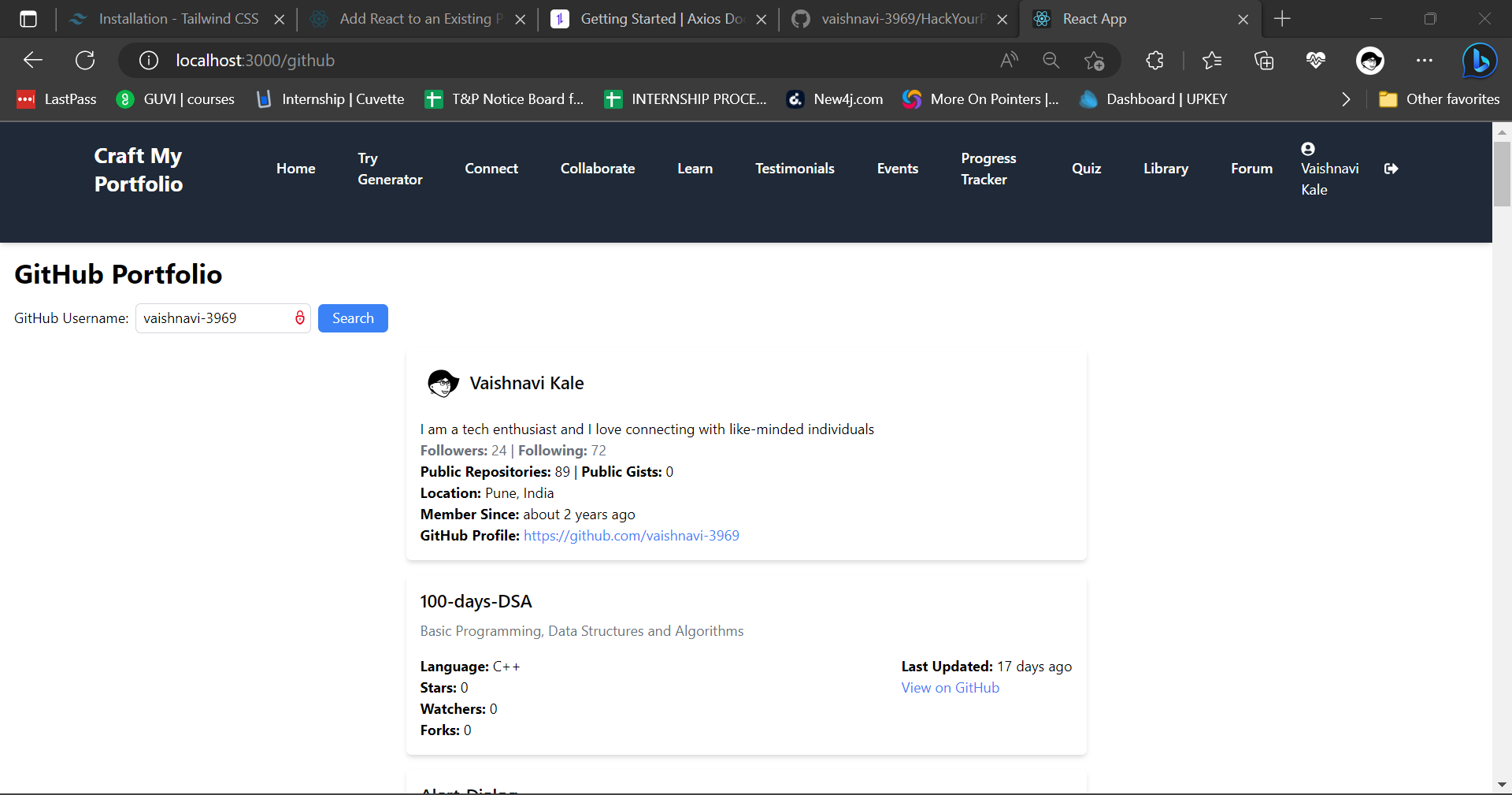
Task: Click the Search button
Action: coord(353,318)
